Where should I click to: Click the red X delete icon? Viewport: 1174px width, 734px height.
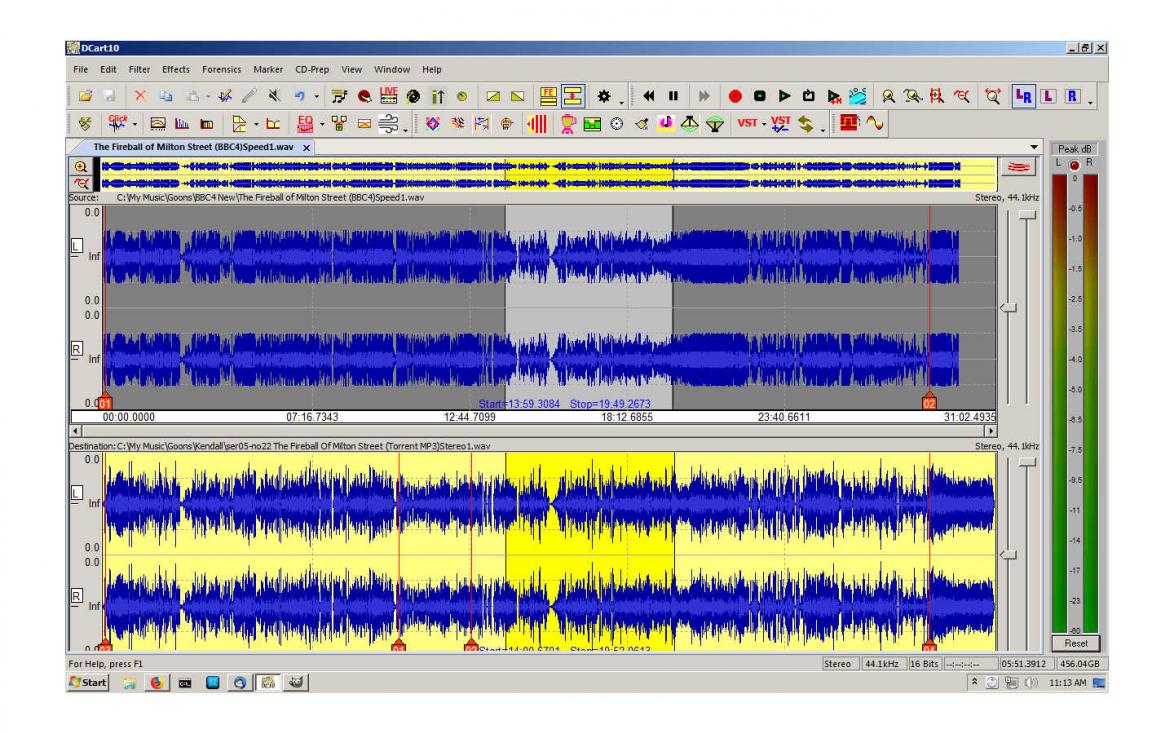click(140, 96)
